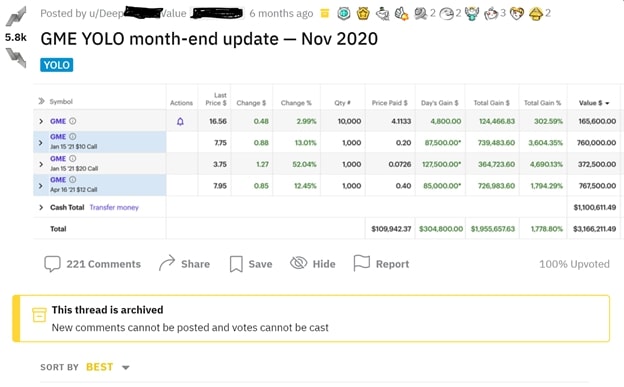Expand the Cash Total row
This screenshot has height=387, width=624.
41,207
